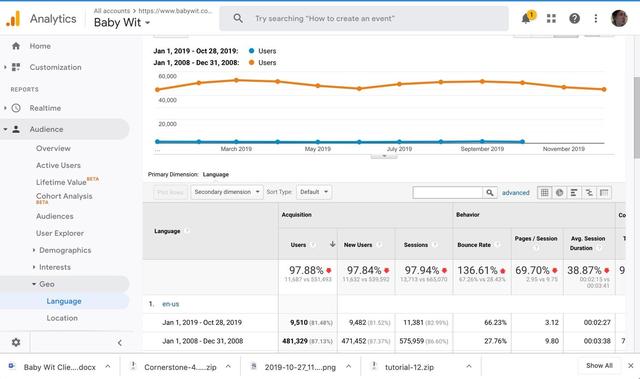The height and width of the screenshot is (379, 640).
Task: Open the Active Users report
Action: coord(58,165)
